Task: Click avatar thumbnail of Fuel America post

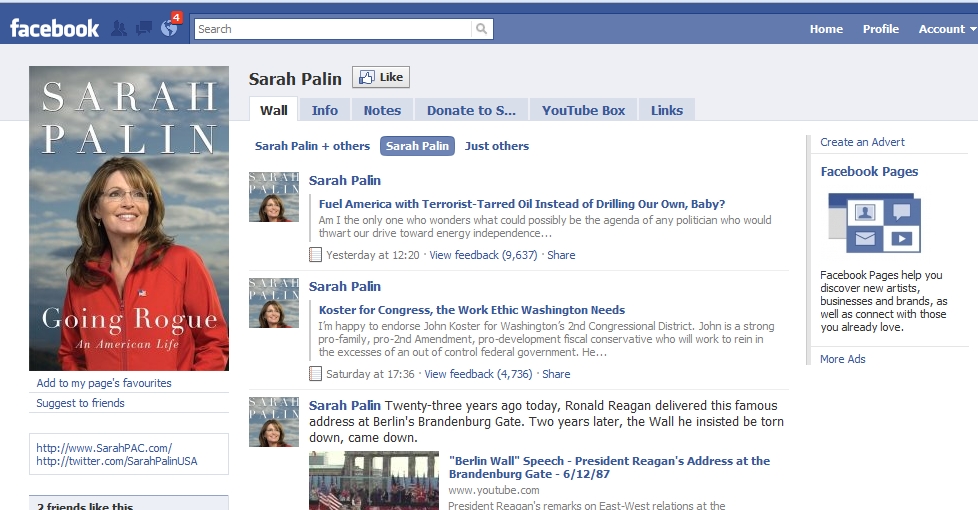Action: click(274, 197)
